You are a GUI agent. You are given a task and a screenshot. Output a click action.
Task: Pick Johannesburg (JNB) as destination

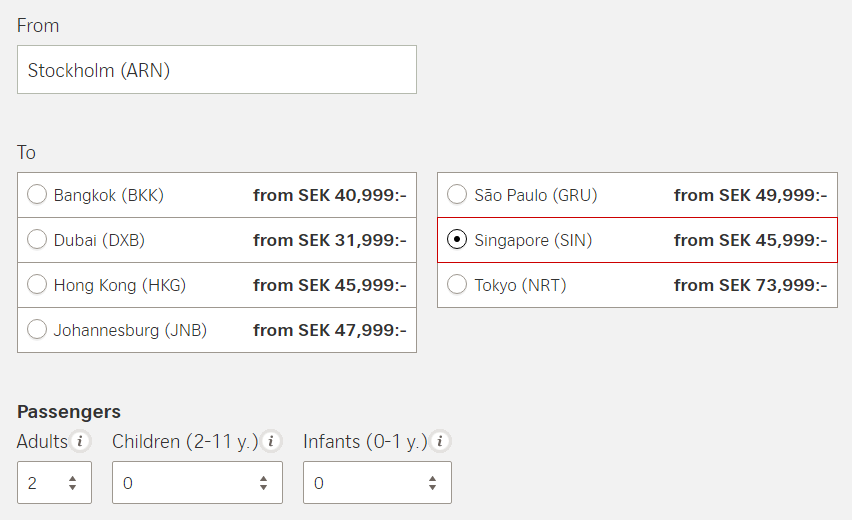tap(37, 330)
